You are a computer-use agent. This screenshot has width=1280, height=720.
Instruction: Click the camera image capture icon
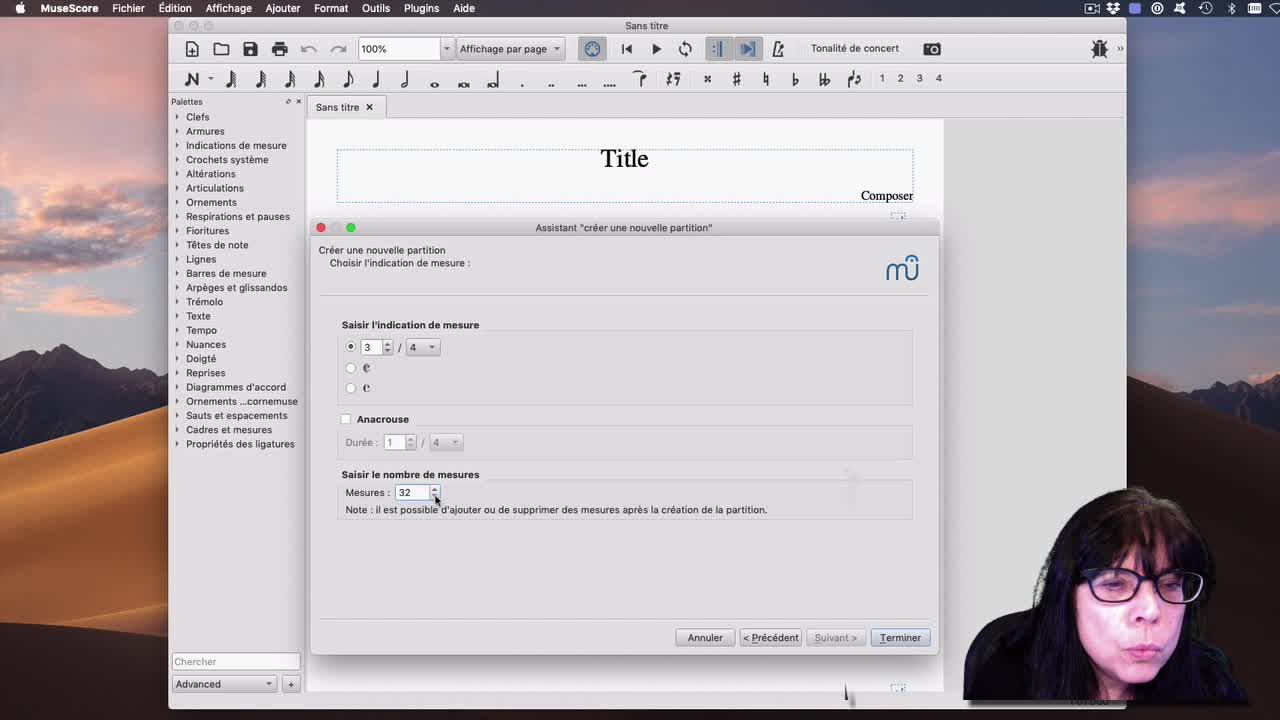click(x=932, y=49)
